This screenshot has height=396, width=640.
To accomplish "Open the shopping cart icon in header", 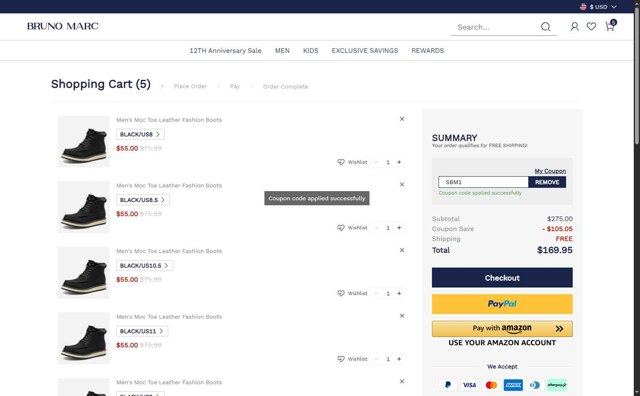I will tap(610, 26).
